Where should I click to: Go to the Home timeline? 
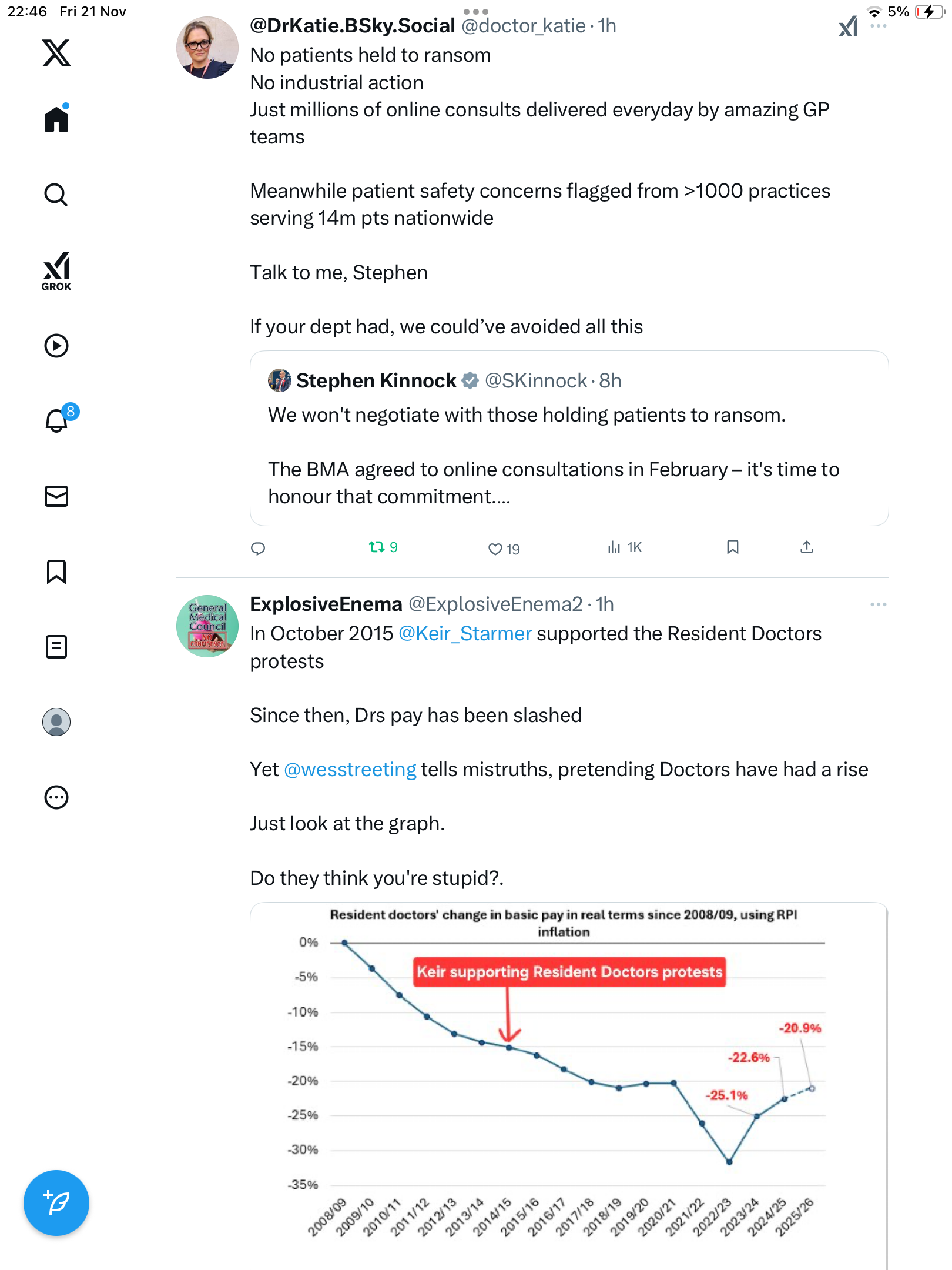click(x=56, y=119)
